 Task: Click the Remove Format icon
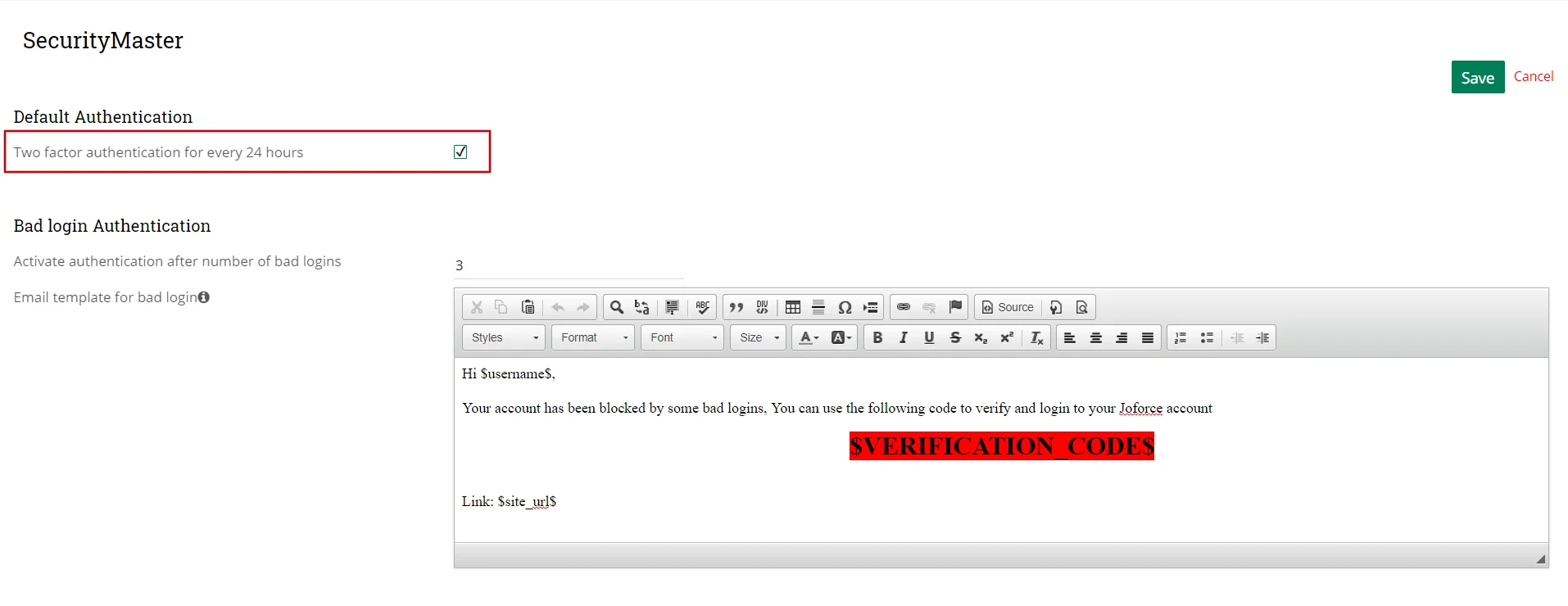(1036, 337)
